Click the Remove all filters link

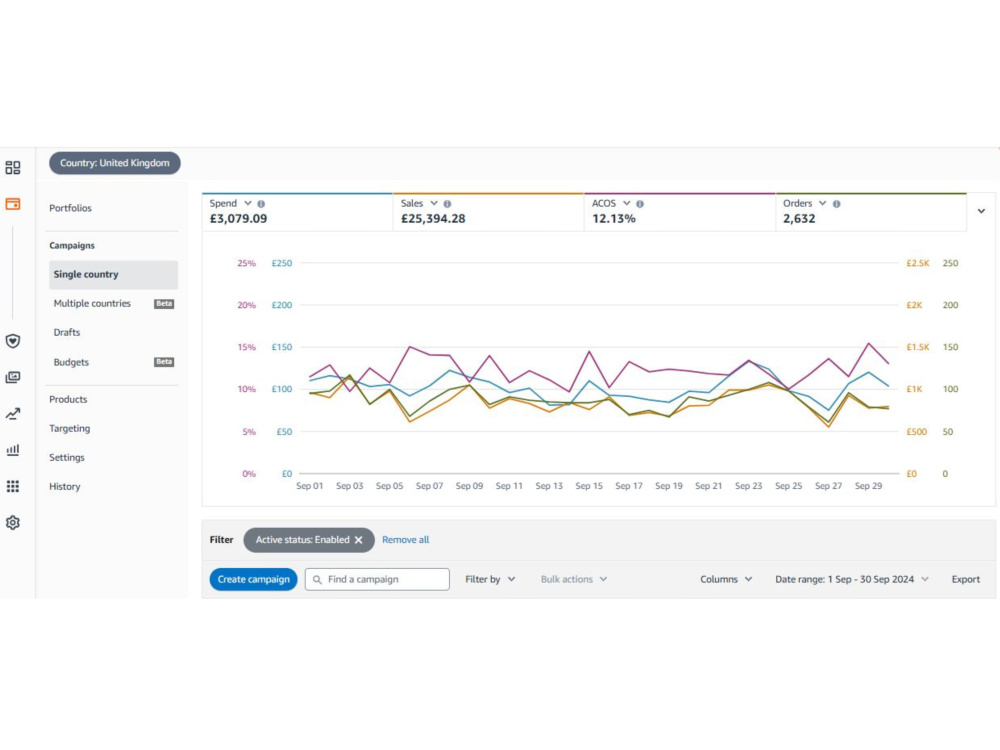406,540
